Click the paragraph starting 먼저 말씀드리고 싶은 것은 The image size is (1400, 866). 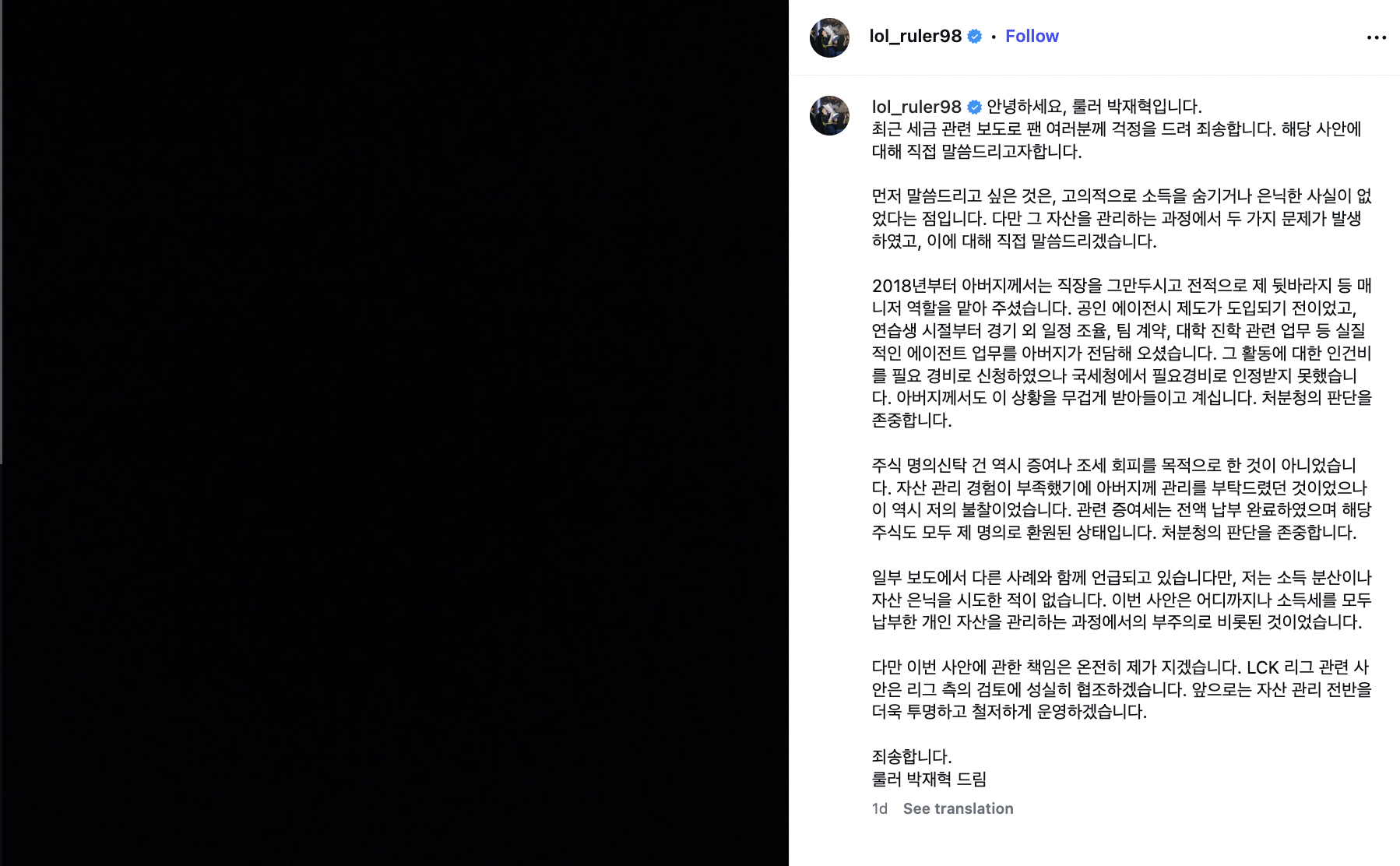[1121, 219]
